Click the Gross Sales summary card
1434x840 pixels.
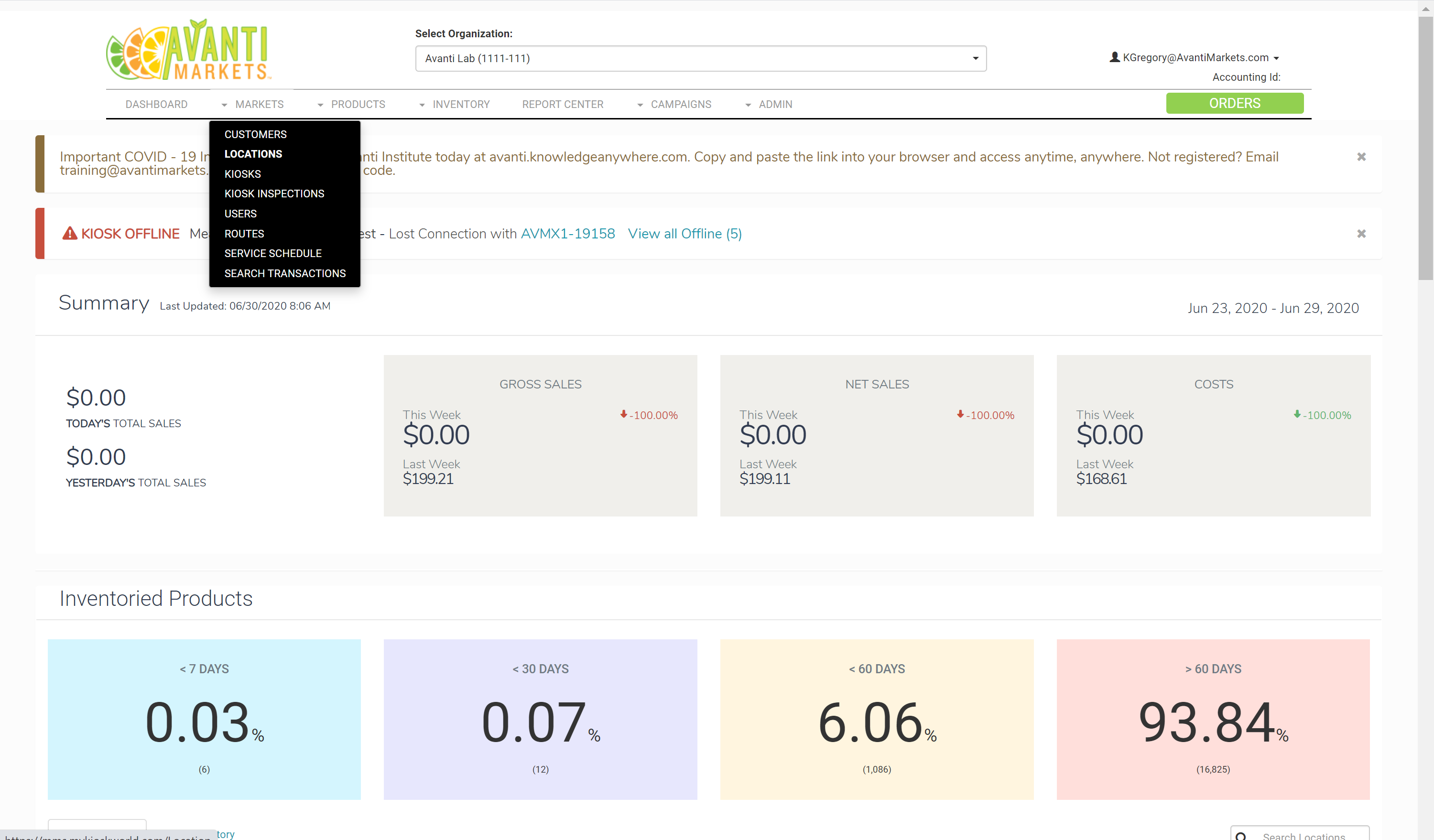click(540, 436)
